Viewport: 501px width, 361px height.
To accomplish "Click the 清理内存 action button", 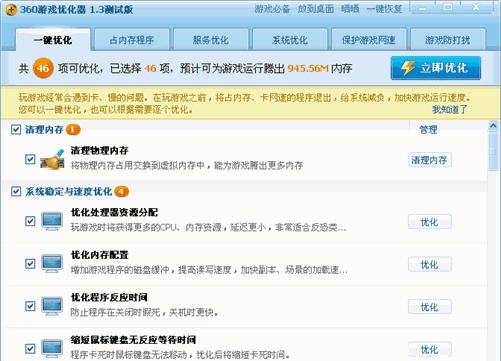I will [430, 160].
